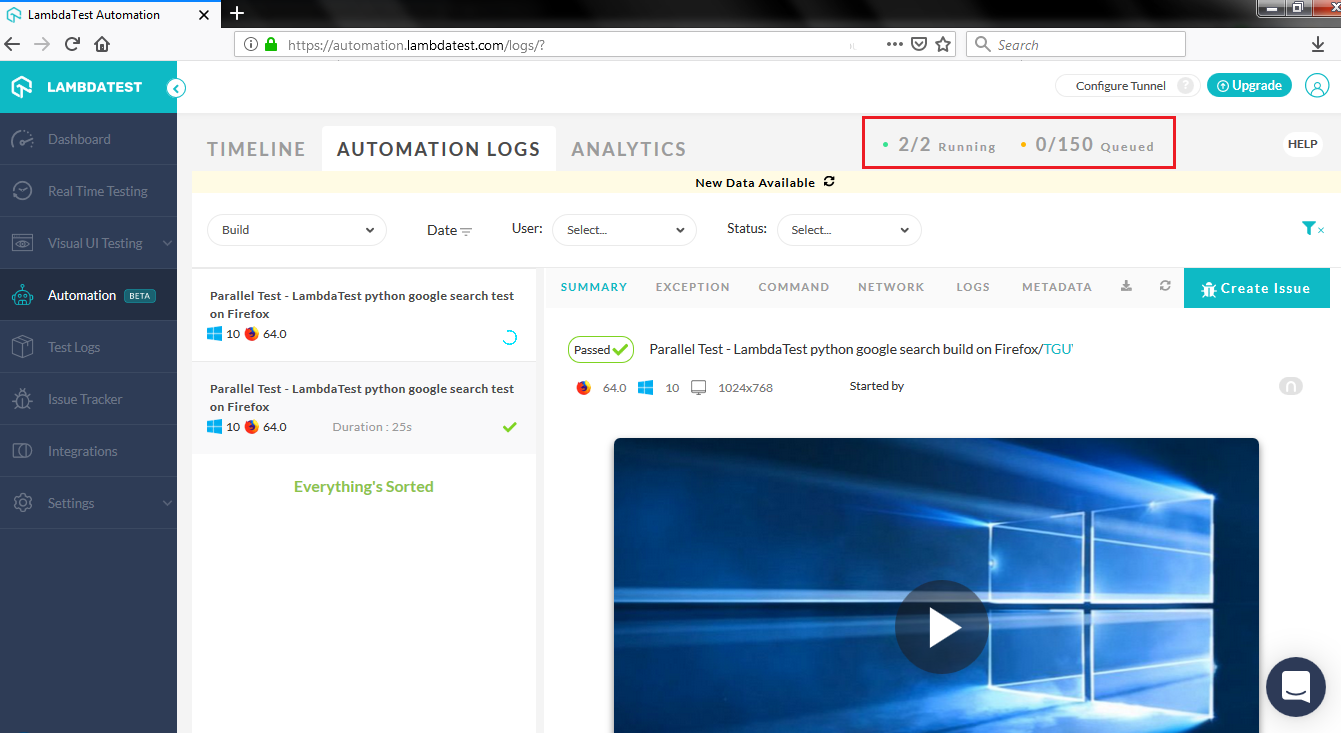Refresh test details icon next to download
1341x733 pixels.
[x=1165, y=286]
